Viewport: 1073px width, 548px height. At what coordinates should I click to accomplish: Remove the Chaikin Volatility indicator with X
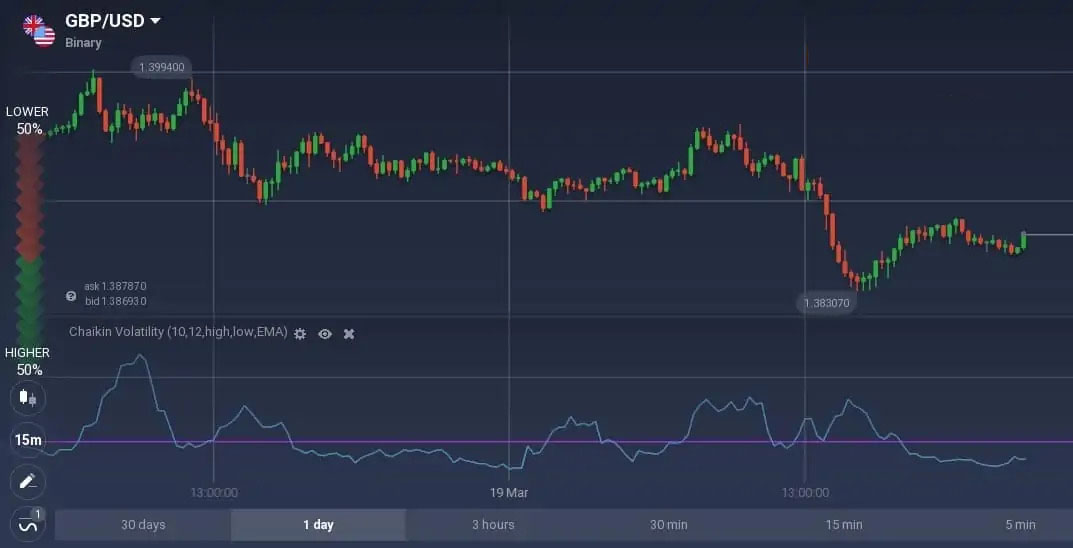[349, 333]
